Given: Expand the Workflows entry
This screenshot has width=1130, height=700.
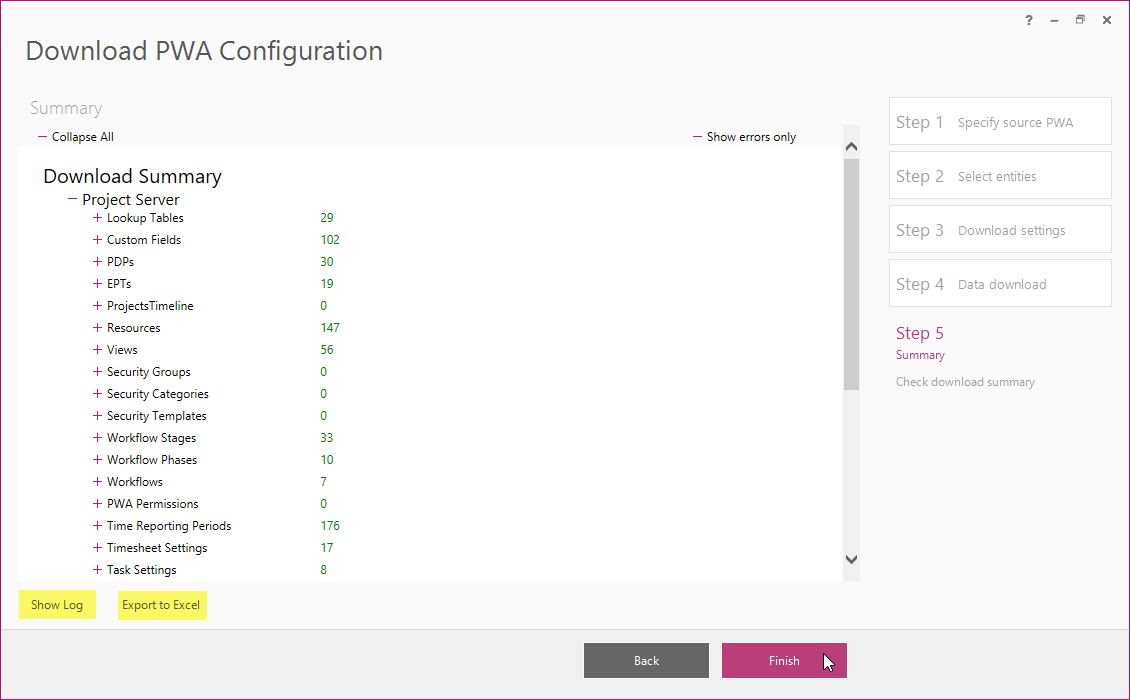Looking at the screenshot, I should click(97, 482).
